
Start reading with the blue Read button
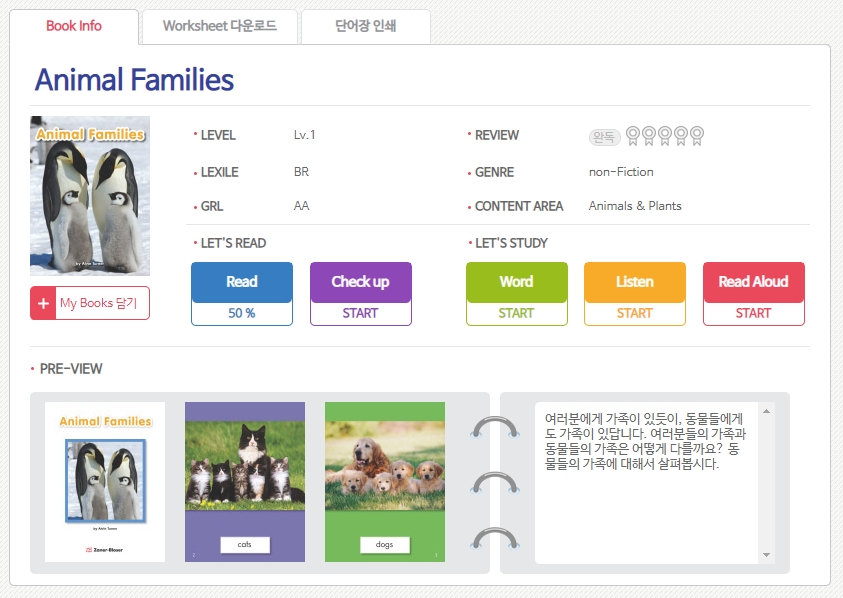(x=242, y=282)
